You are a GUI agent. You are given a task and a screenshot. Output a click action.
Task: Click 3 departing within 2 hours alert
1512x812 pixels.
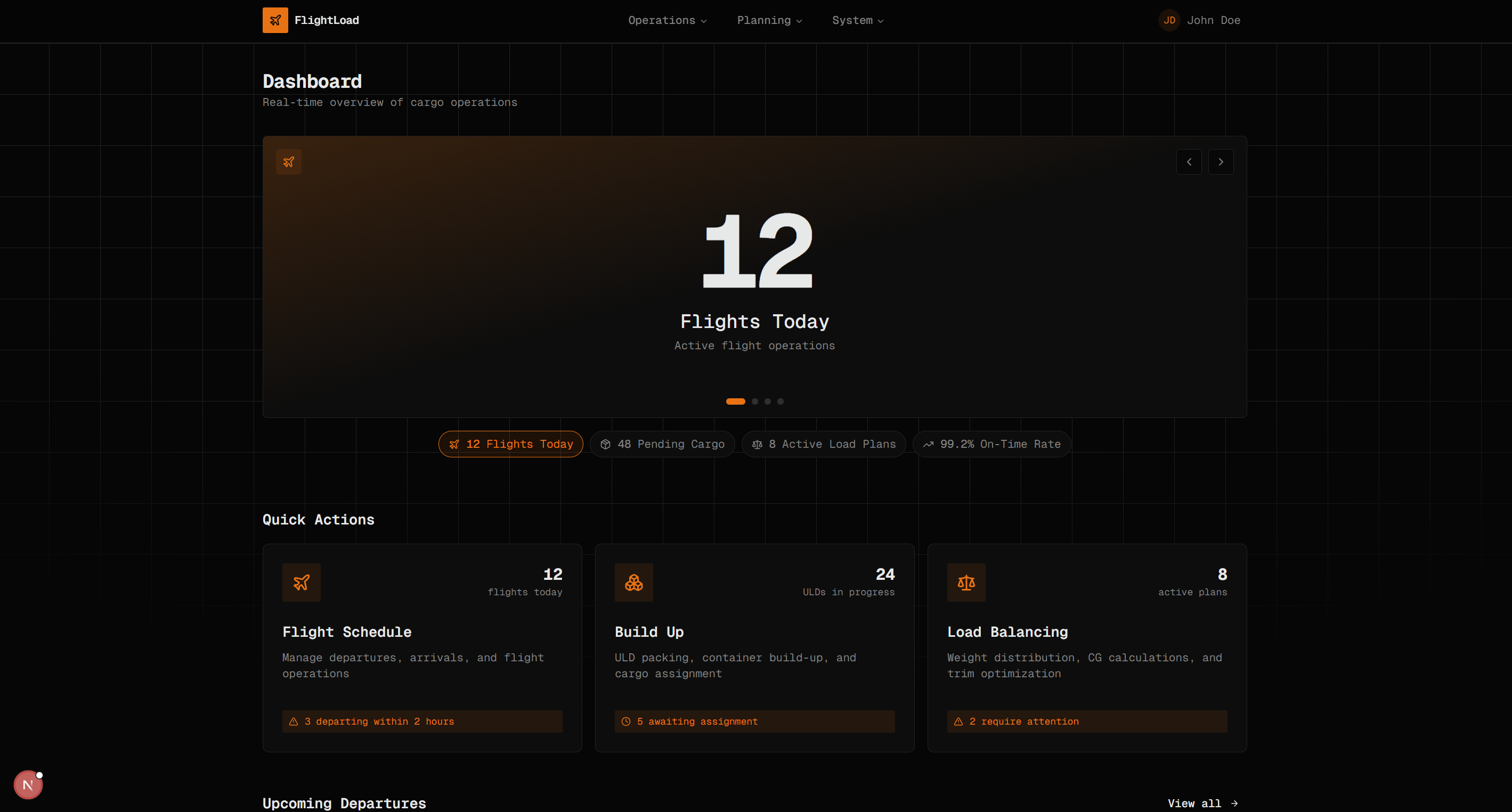coord(422,721)
